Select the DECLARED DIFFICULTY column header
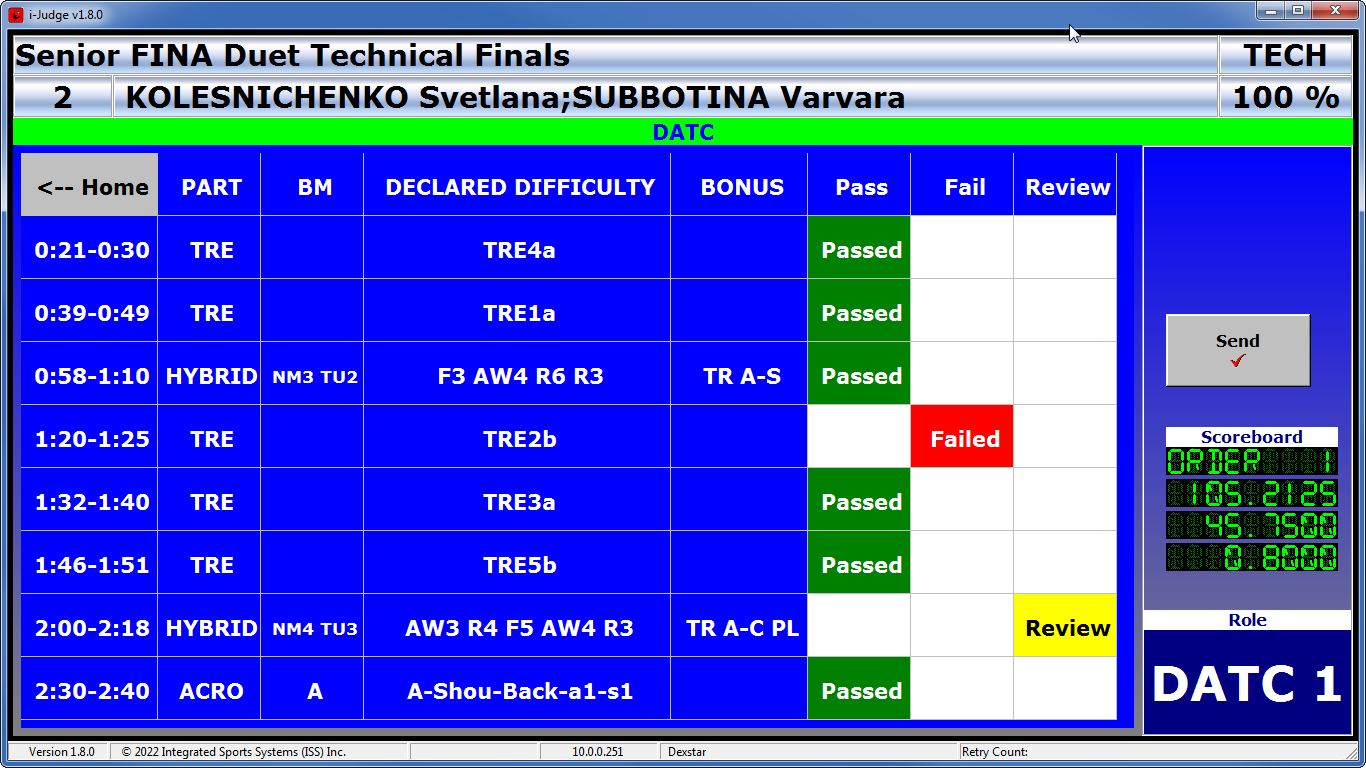1366x768 pixels. (518, 186)
